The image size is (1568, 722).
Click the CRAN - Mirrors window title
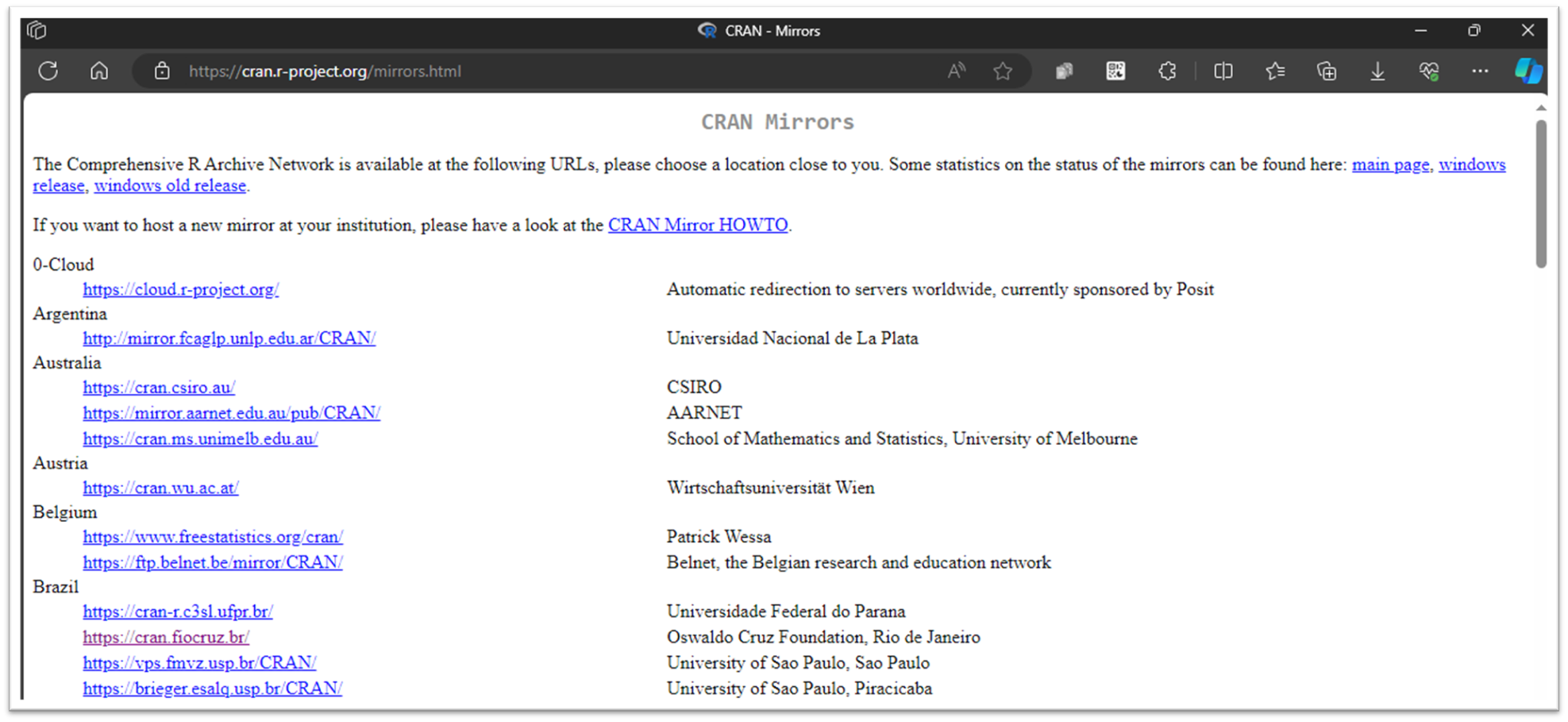(x=772, y=31)
